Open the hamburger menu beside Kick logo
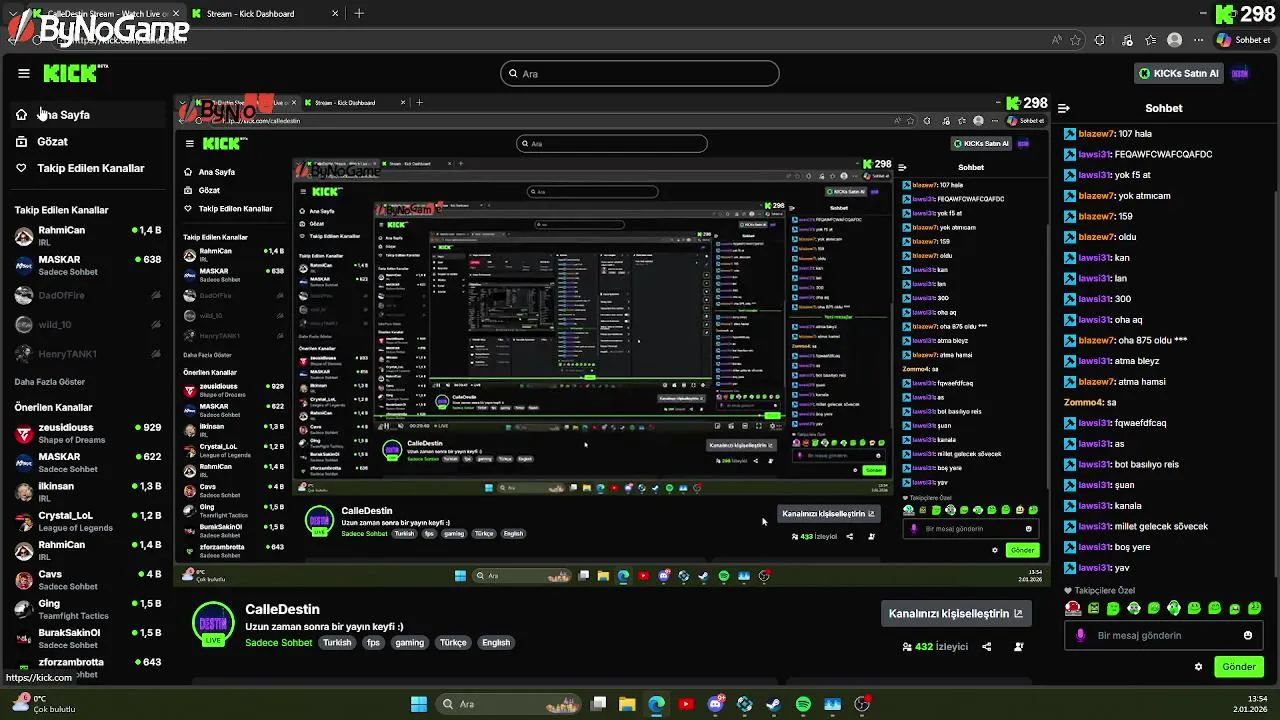The image size is (1280, 720). (24, 73)
